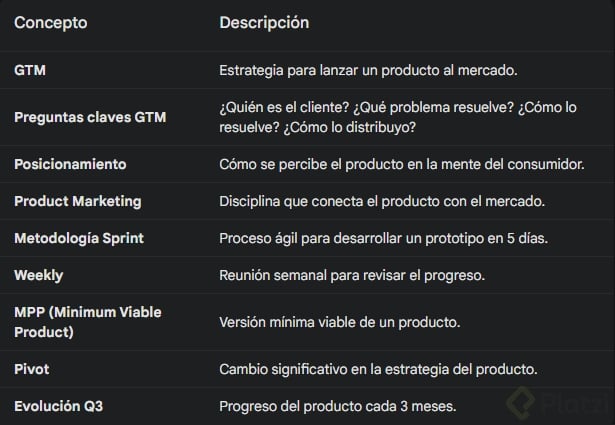
Task: Select the "GTM" concept cell
Action: 30,70
